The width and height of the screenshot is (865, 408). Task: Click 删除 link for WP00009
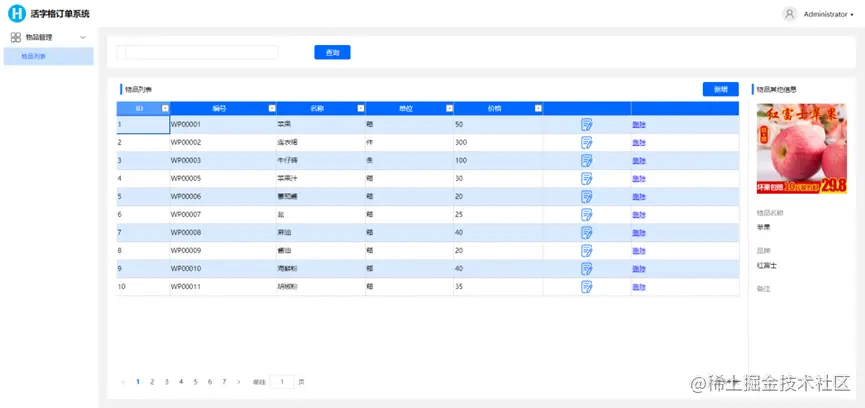coord(639,251)
